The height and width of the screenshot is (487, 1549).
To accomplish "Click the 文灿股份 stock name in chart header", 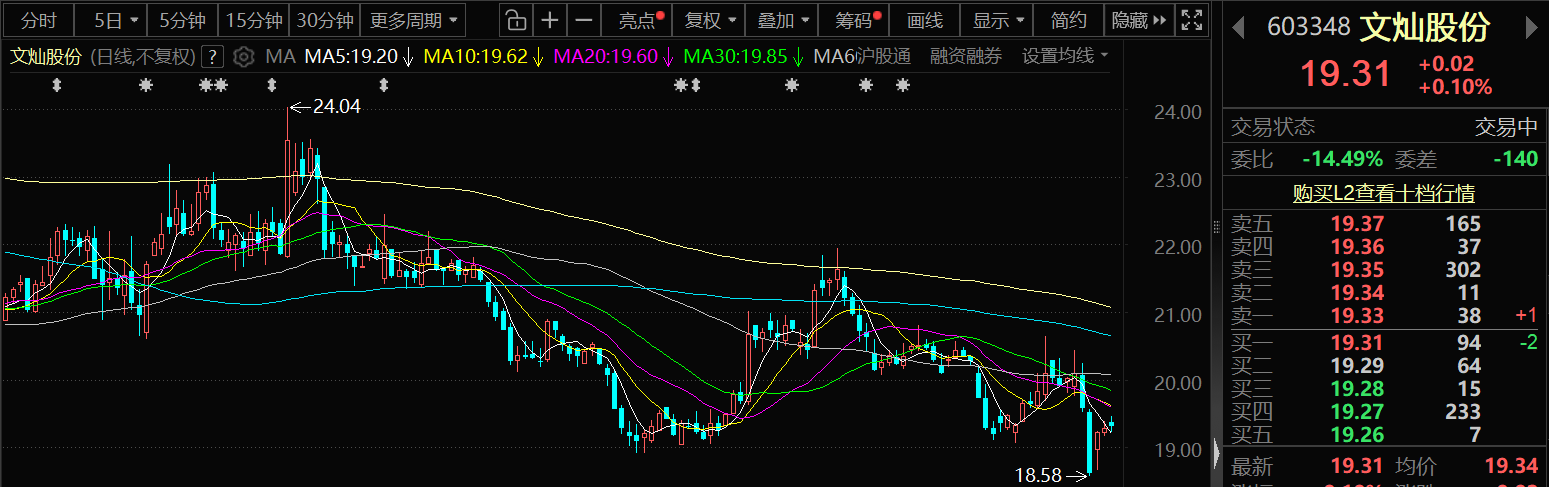I will (46, 56).
